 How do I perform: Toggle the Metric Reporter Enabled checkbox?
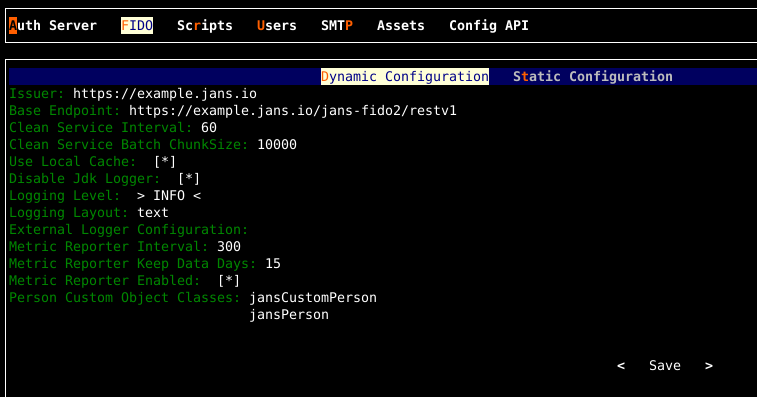229,281
